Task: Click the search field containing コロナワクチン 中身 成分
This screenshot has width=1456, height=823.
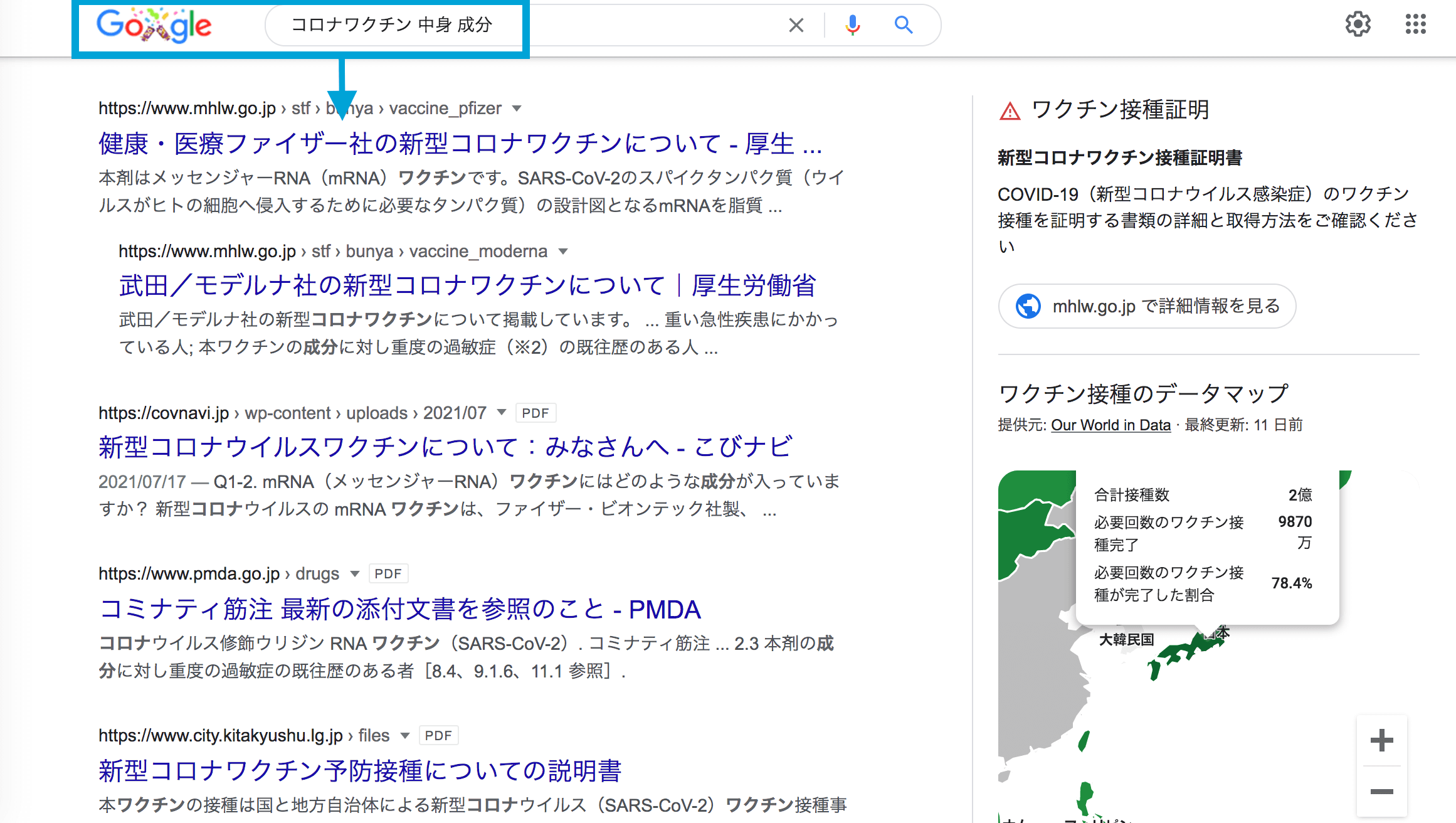Action: (602, 25)
